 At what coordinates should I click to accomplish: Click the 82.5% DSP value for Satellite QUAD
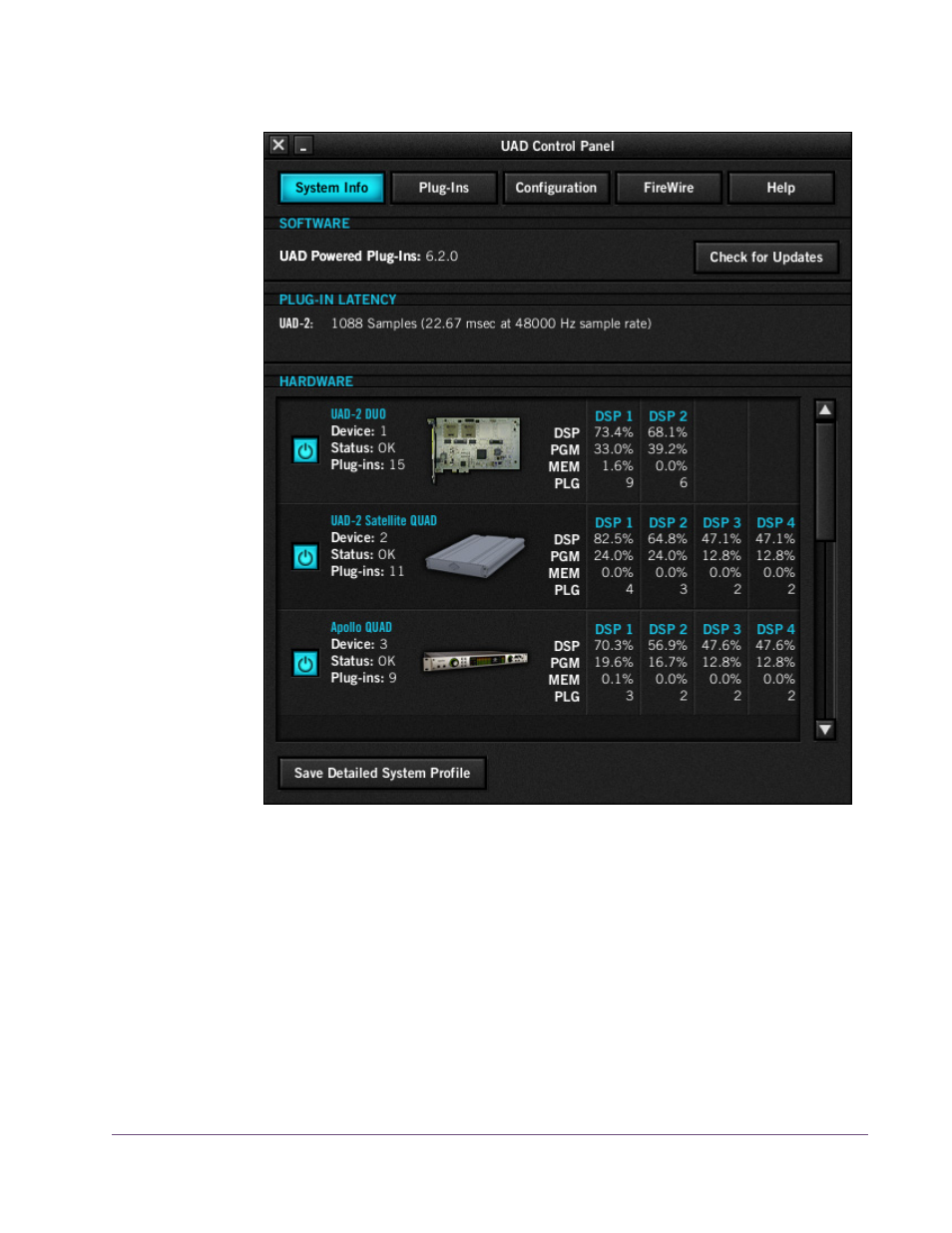tap(614, 539)
